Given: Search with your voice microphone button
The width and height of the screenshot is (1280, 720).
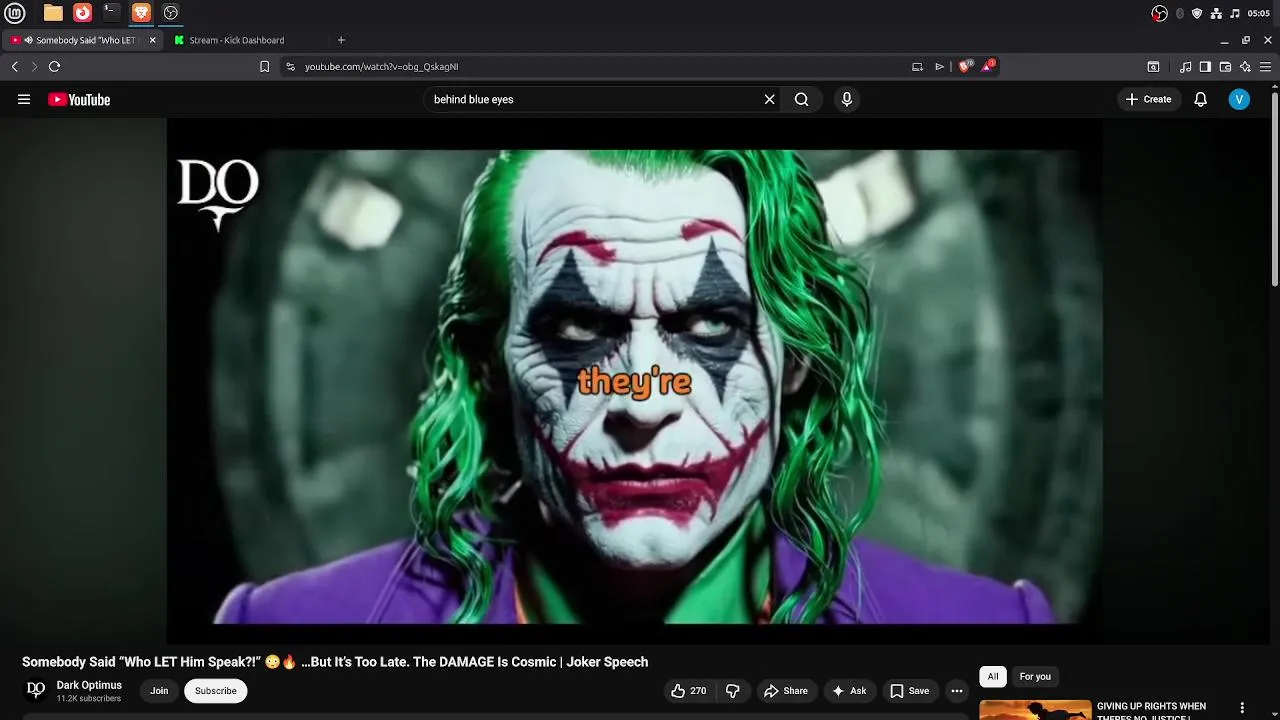Looking at the screenshot, I should [846, 99].
